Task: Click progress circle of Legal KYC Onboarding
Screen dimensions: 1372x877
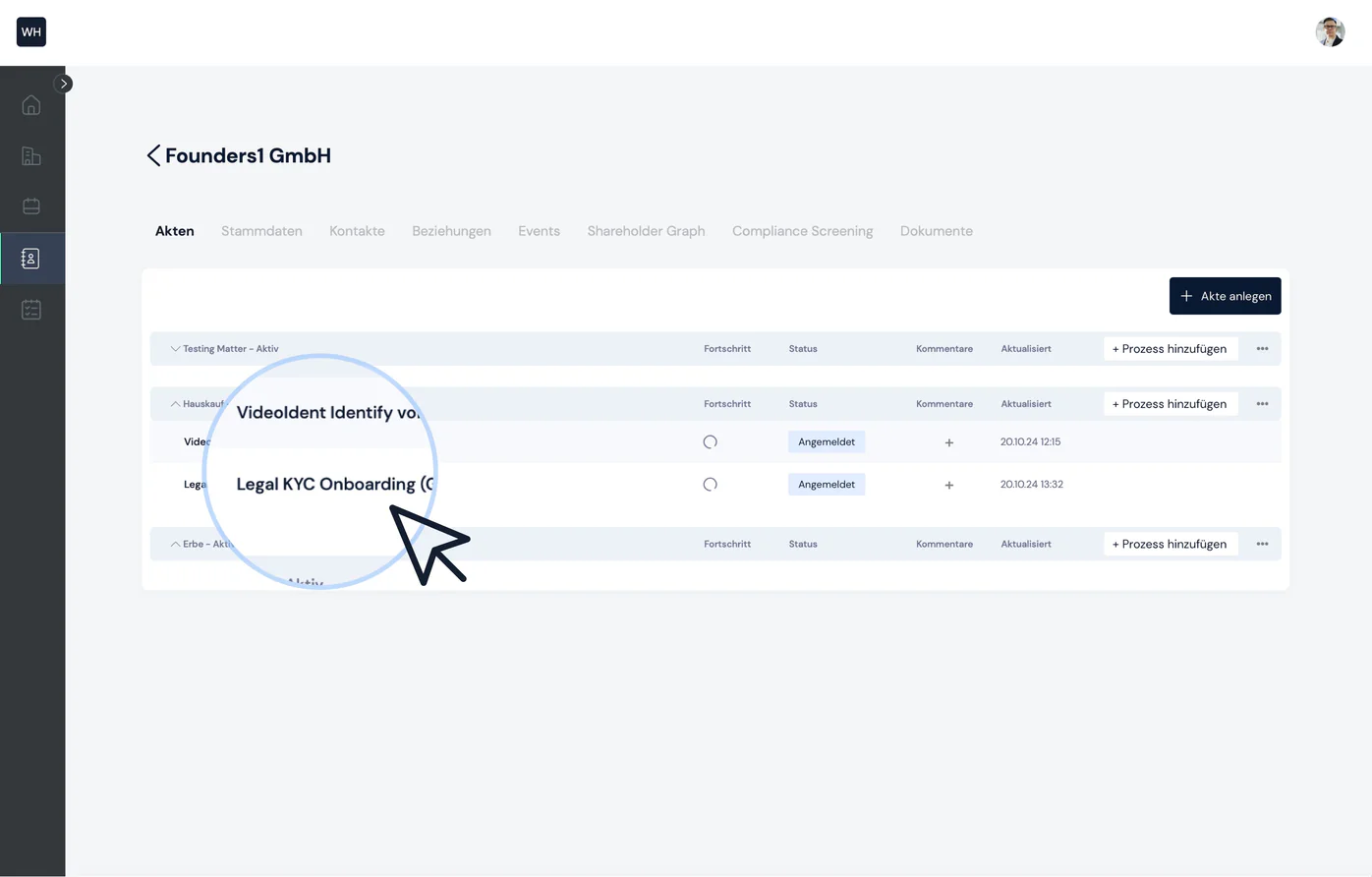Action: (x=710, y=485)
